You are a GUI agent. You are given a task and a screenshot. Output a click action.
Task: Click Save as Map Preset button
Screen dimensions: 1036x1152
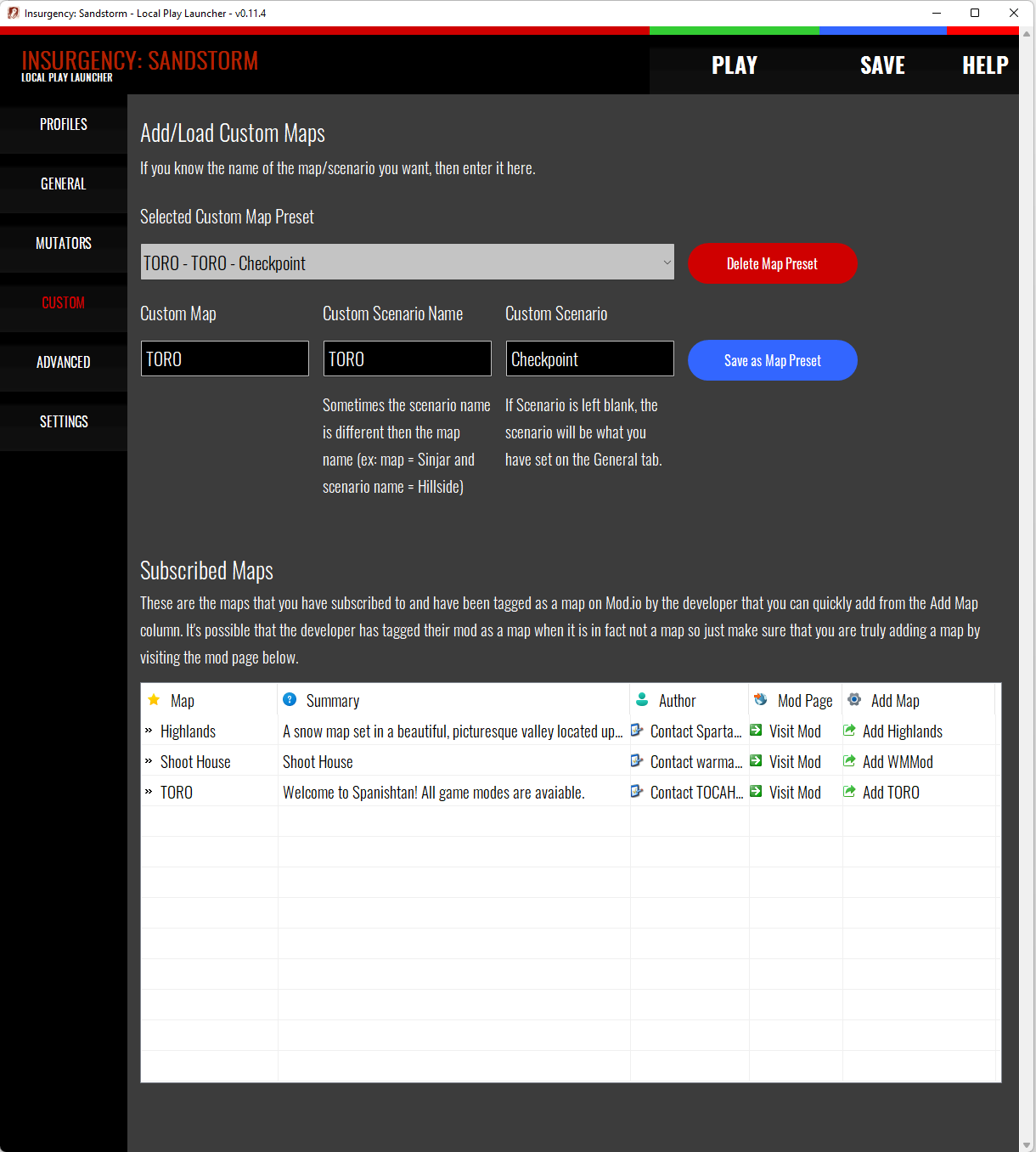click(x=772, y=360)
